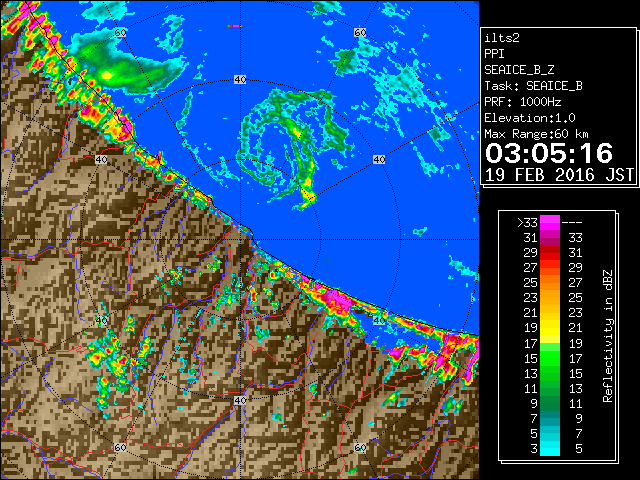Click the '---' legend upper-bound entry
This screenshot has height=480, width=640.
coord(572,223)
